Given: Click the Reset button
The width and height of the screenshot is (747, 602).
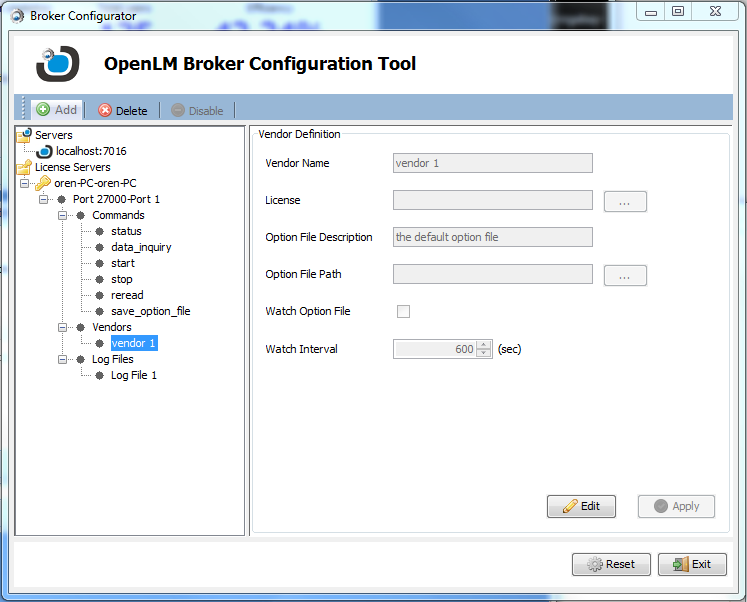Looking at the screenshot, I should (x=611, y=564).
